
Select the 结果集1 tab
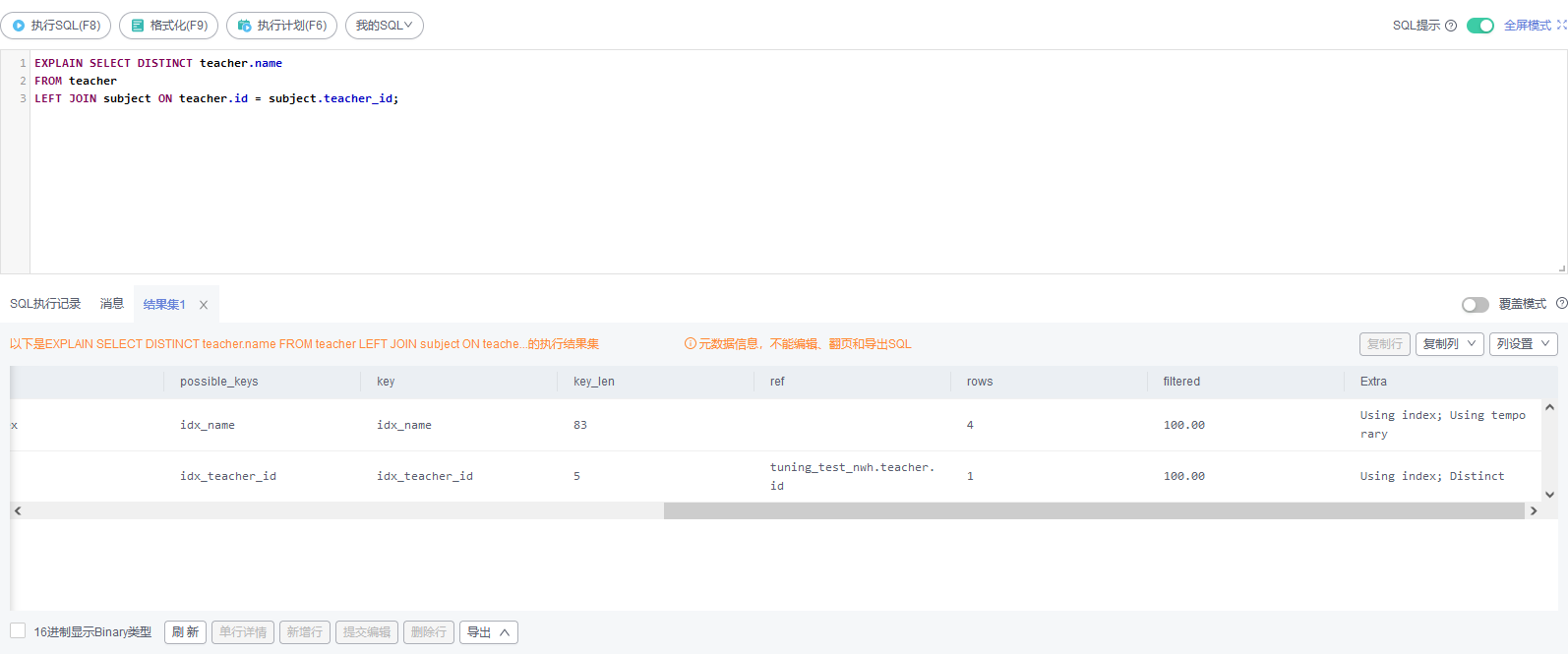click(x=164, y=305)
